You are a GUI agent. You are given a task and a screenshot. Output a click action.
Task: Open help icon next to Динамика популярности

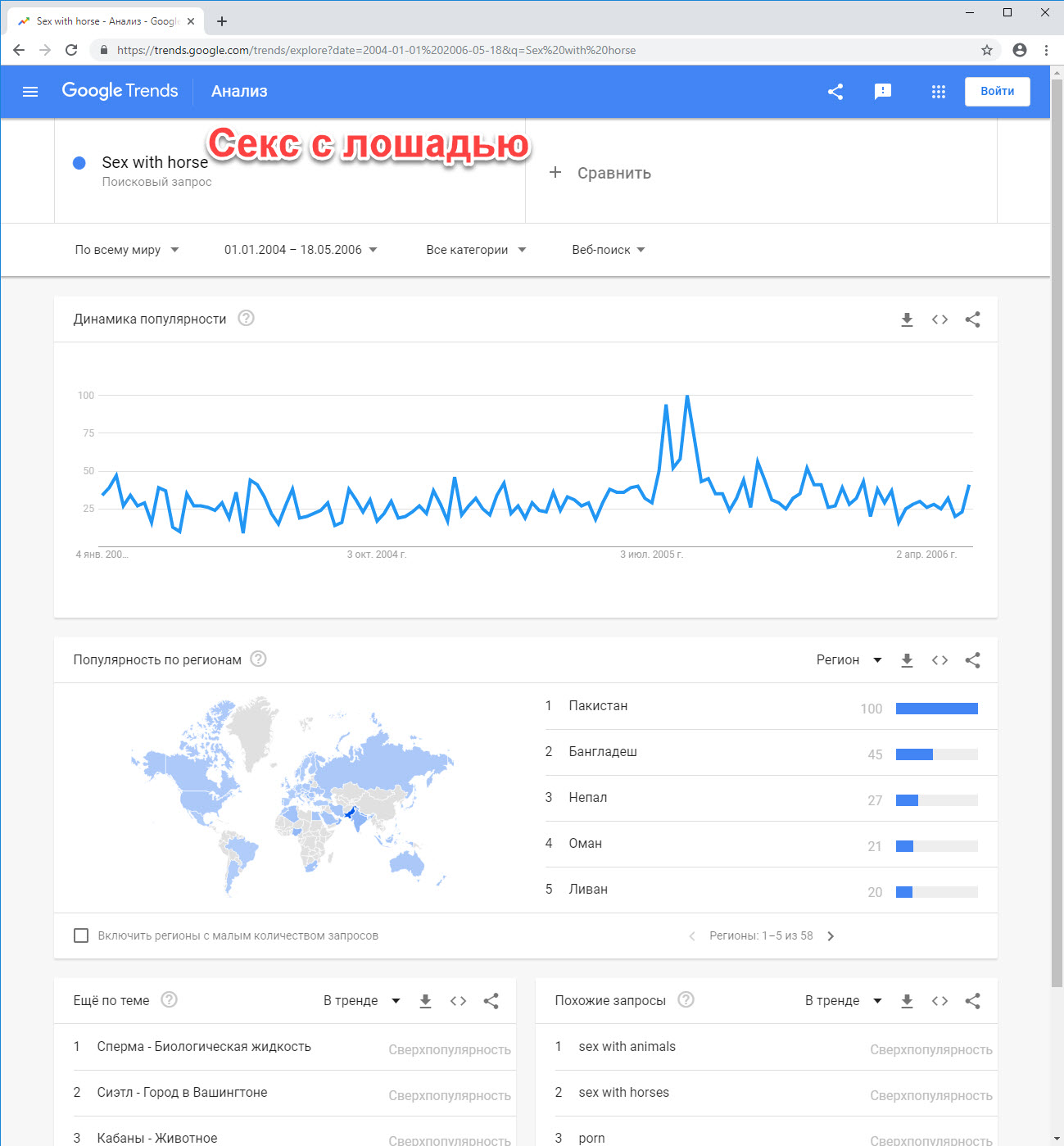[x=246, y=318]
